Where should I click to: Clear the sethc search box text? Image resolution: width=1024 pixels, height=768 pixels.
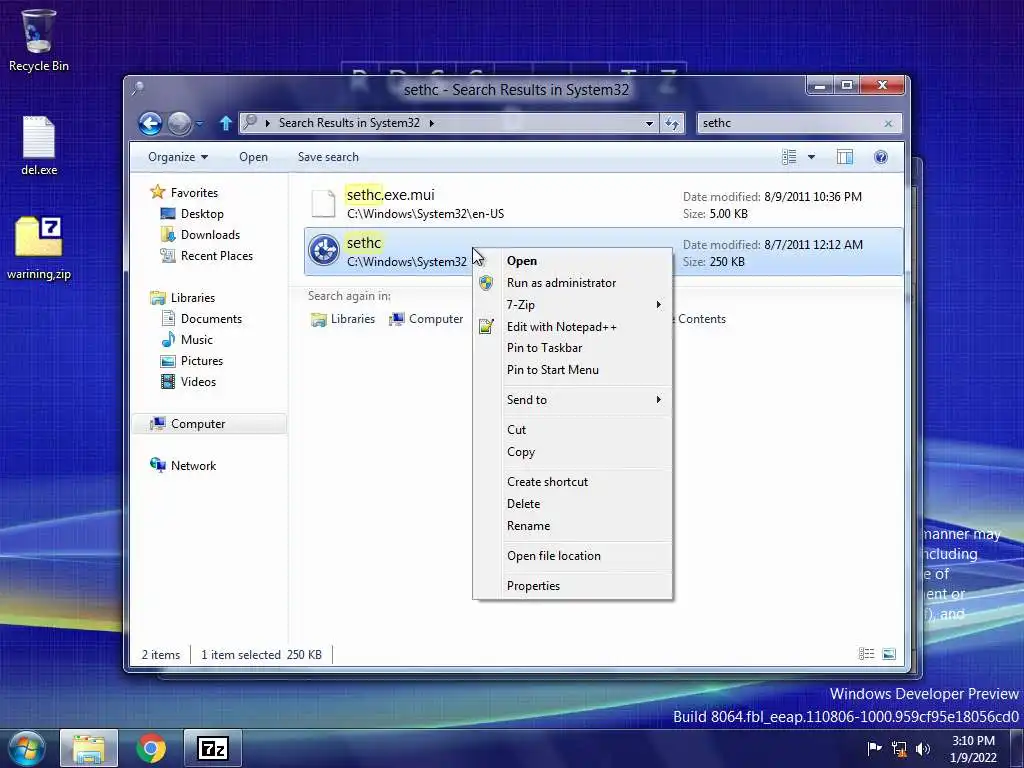point(888,123)
